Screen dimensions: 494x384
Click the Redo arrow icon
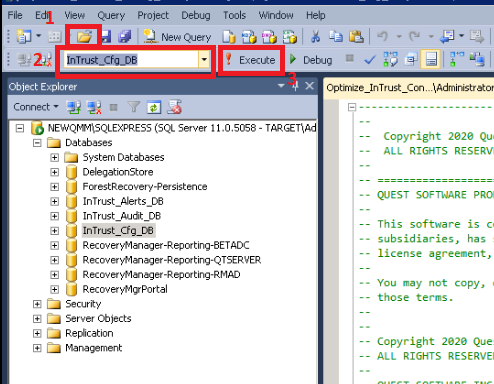pos(415,36)
